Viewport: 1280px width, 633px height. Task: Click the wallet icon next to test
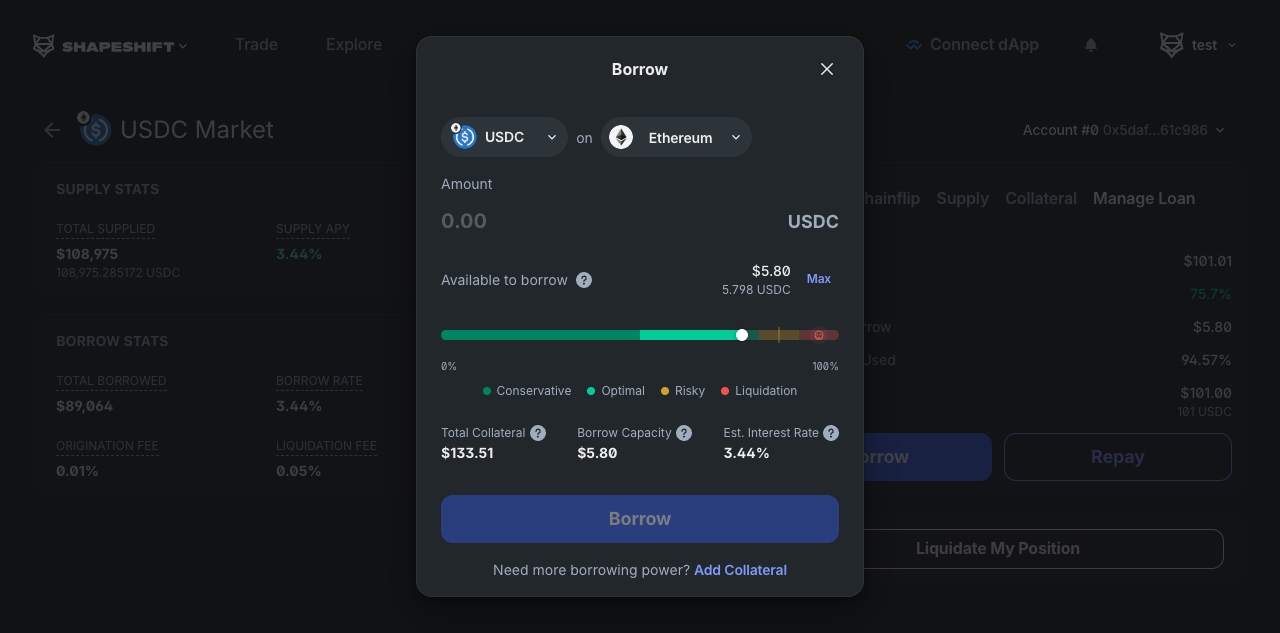(1170, 44)
